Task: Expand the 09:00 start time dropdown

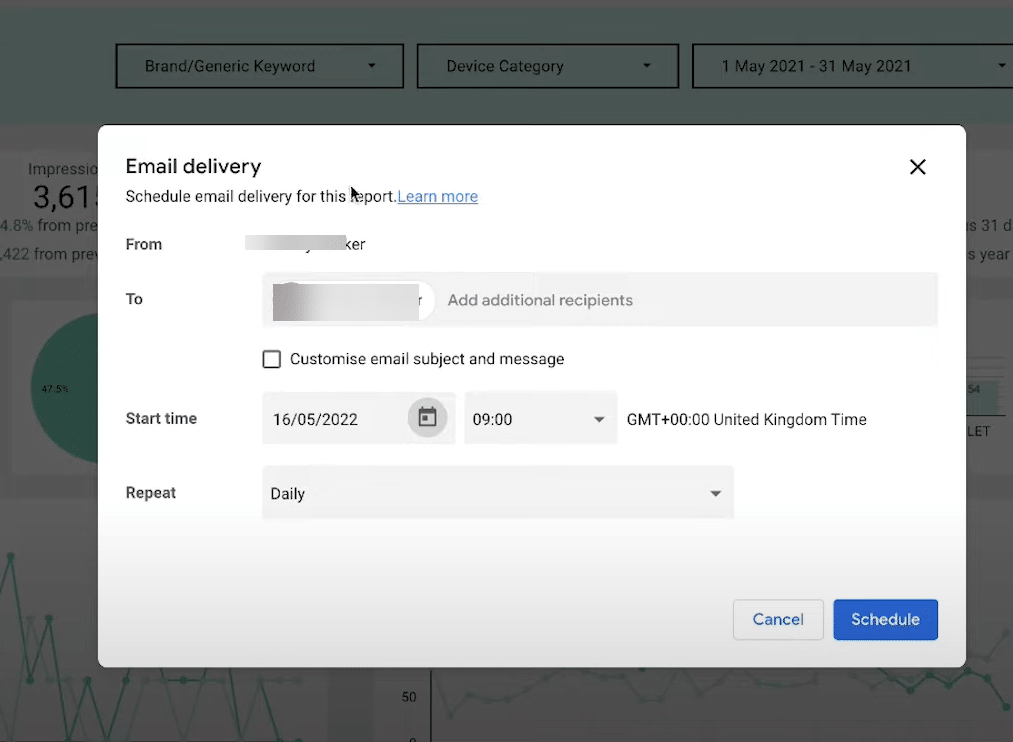Action: [540, 419]
